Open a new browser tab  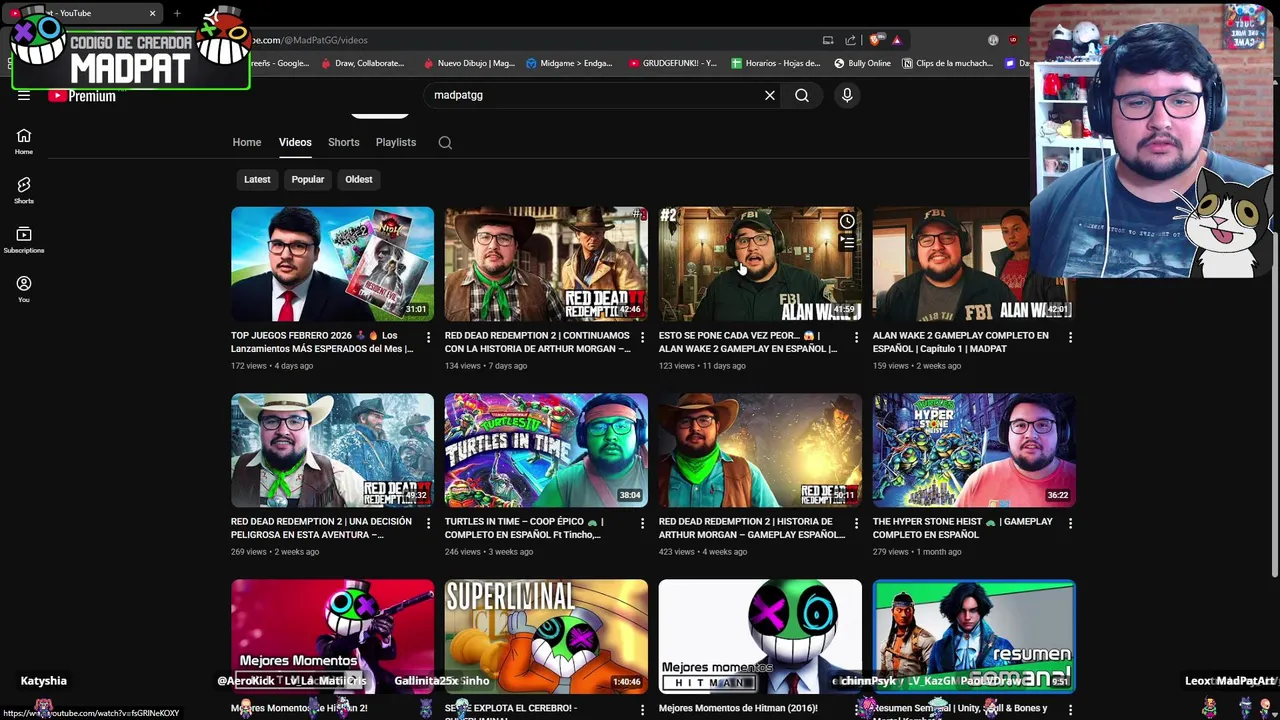click(x=177, y=13)
